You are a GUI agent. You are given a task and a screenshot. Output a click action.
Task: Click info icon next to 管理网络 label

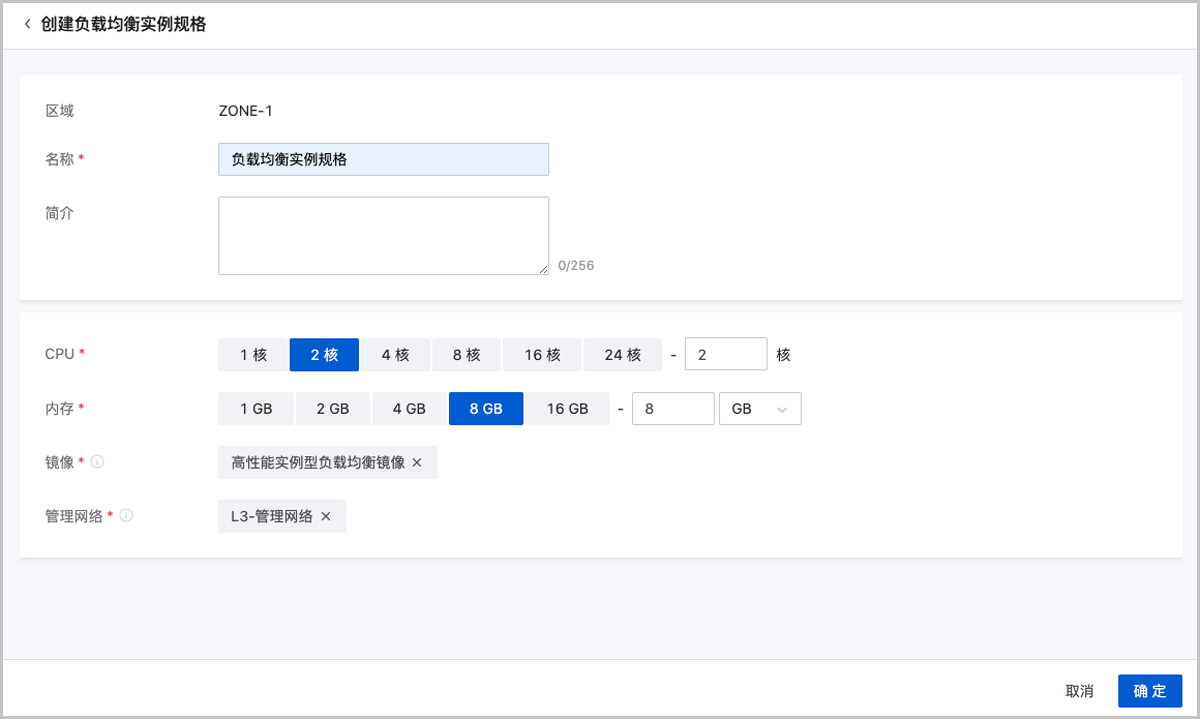(x=127, y=517)
